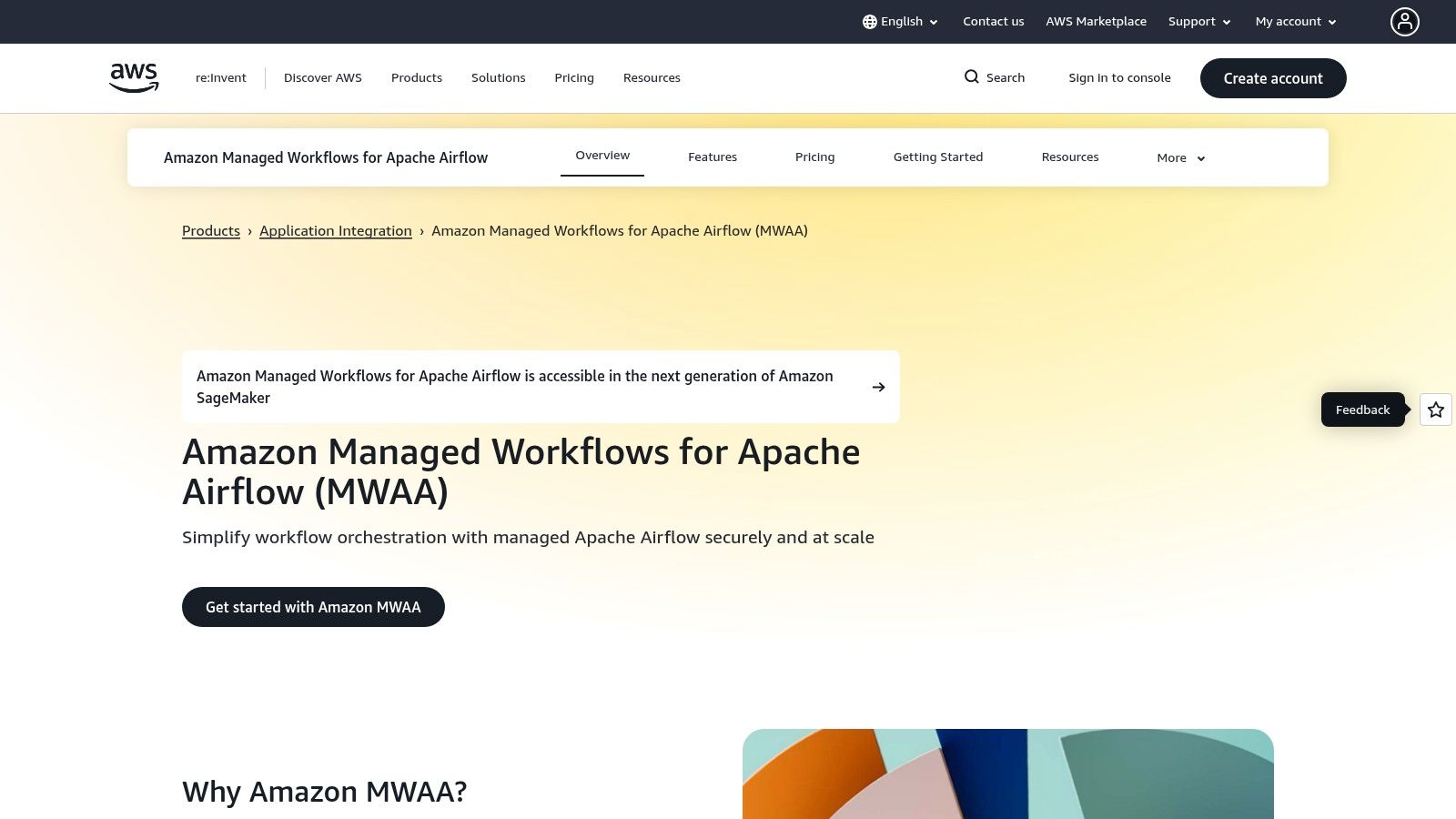Open the Products navigation menu
Viewport: 1456px width, 819px height.
point(416,77)
